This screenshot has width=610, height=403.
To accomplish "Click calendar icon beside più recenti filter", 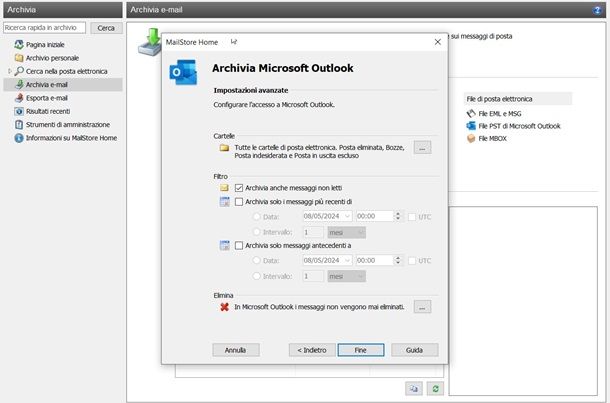I will pos(224,202).
